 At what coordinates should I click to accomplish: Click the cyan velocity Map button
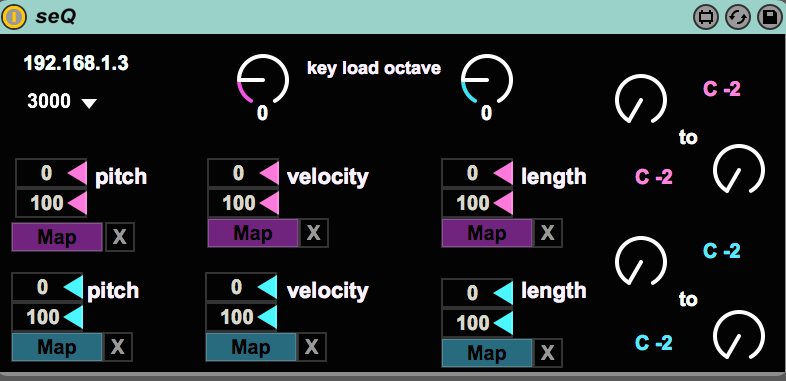click(x=251, y=347)
